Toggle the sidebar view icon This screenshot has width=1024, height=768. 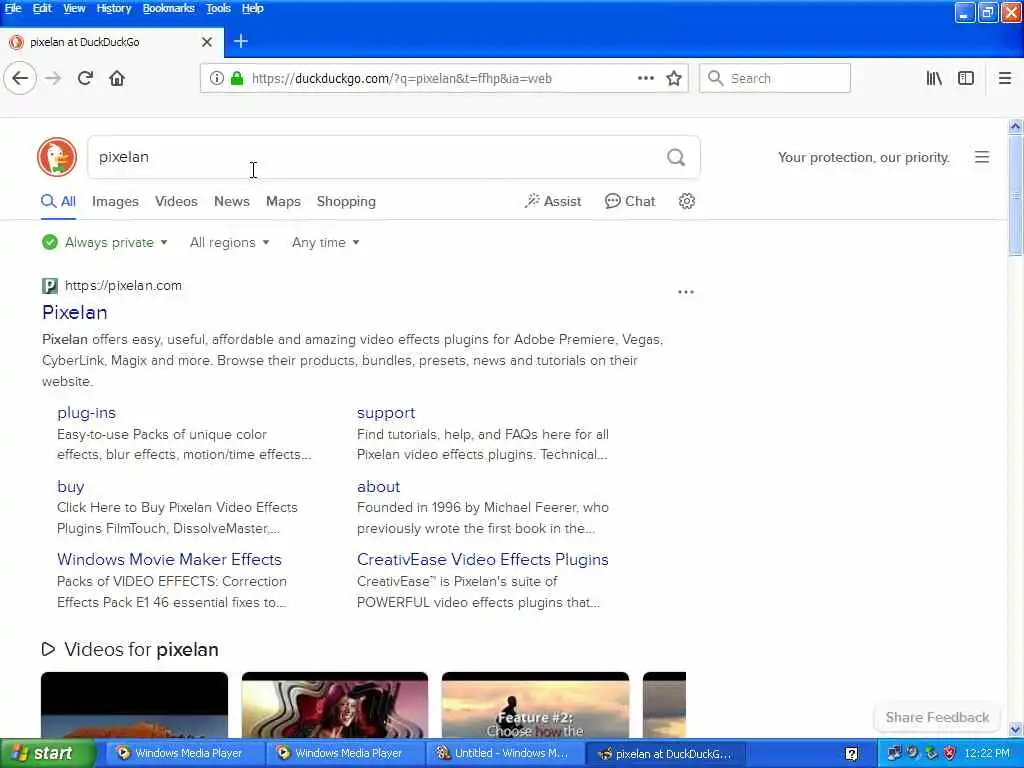(966, 78)
